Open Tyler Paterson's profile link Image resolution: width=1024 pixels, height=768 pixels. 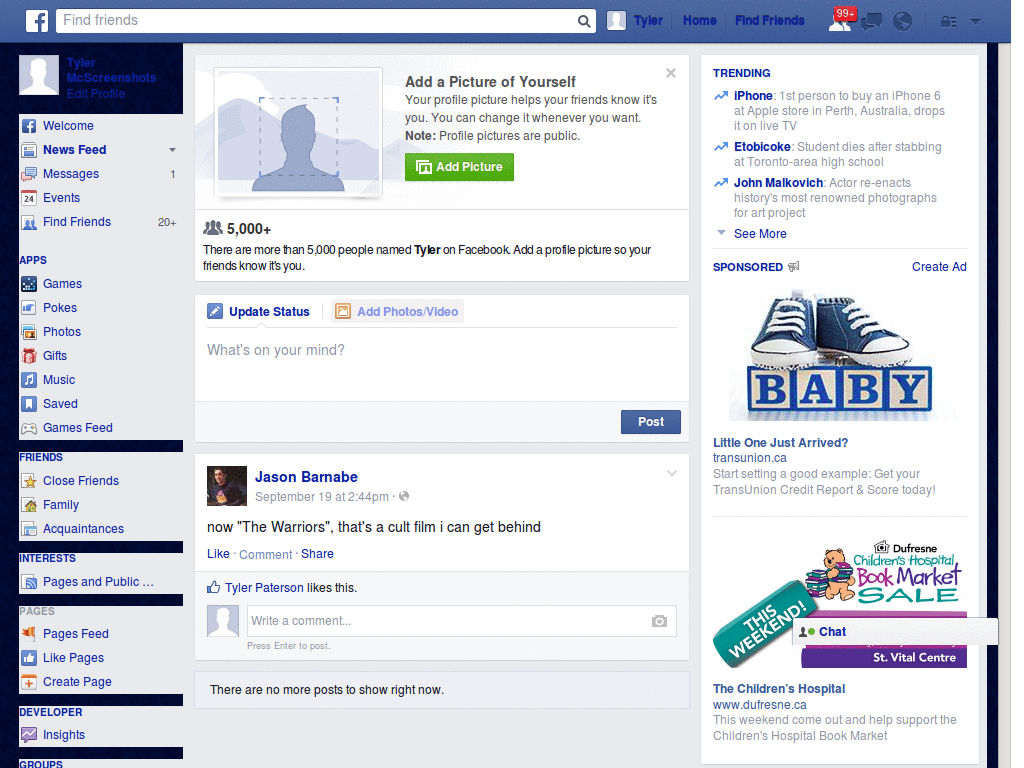[x=264, y=588]
